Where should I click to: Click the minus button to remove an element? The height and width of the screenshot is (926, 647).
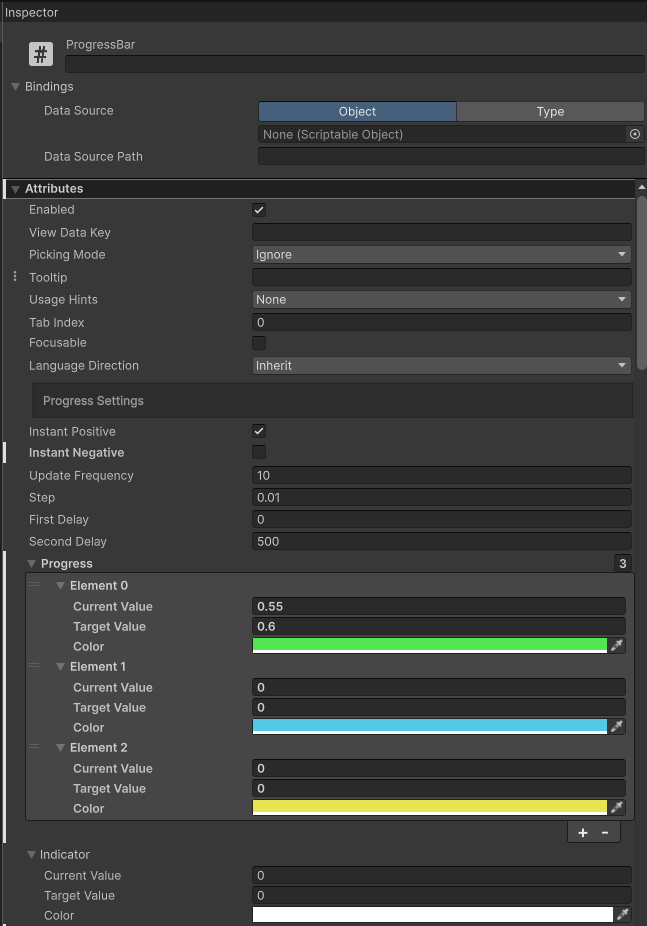click(605, 832)
